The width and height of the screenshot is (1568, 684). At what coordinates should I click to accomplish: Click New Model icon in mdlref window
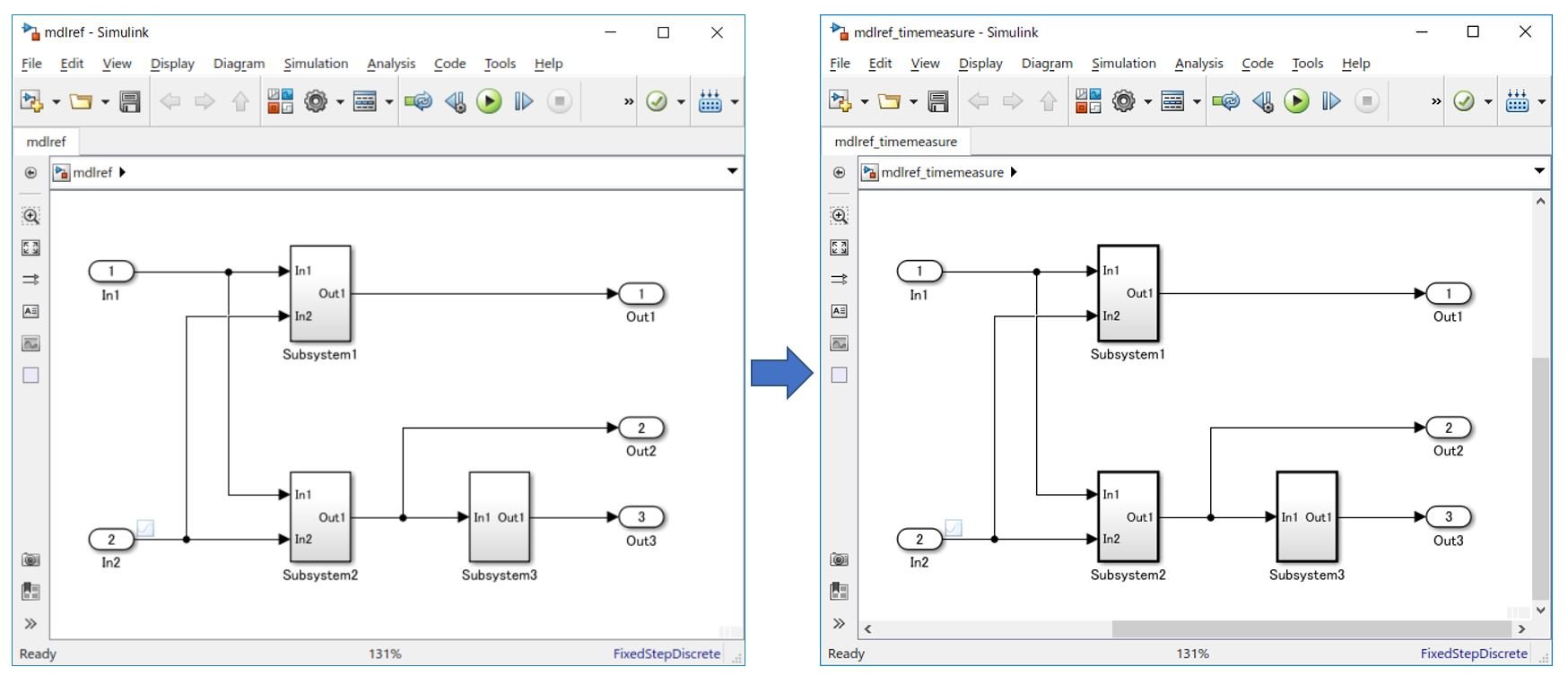click(31, 101)
